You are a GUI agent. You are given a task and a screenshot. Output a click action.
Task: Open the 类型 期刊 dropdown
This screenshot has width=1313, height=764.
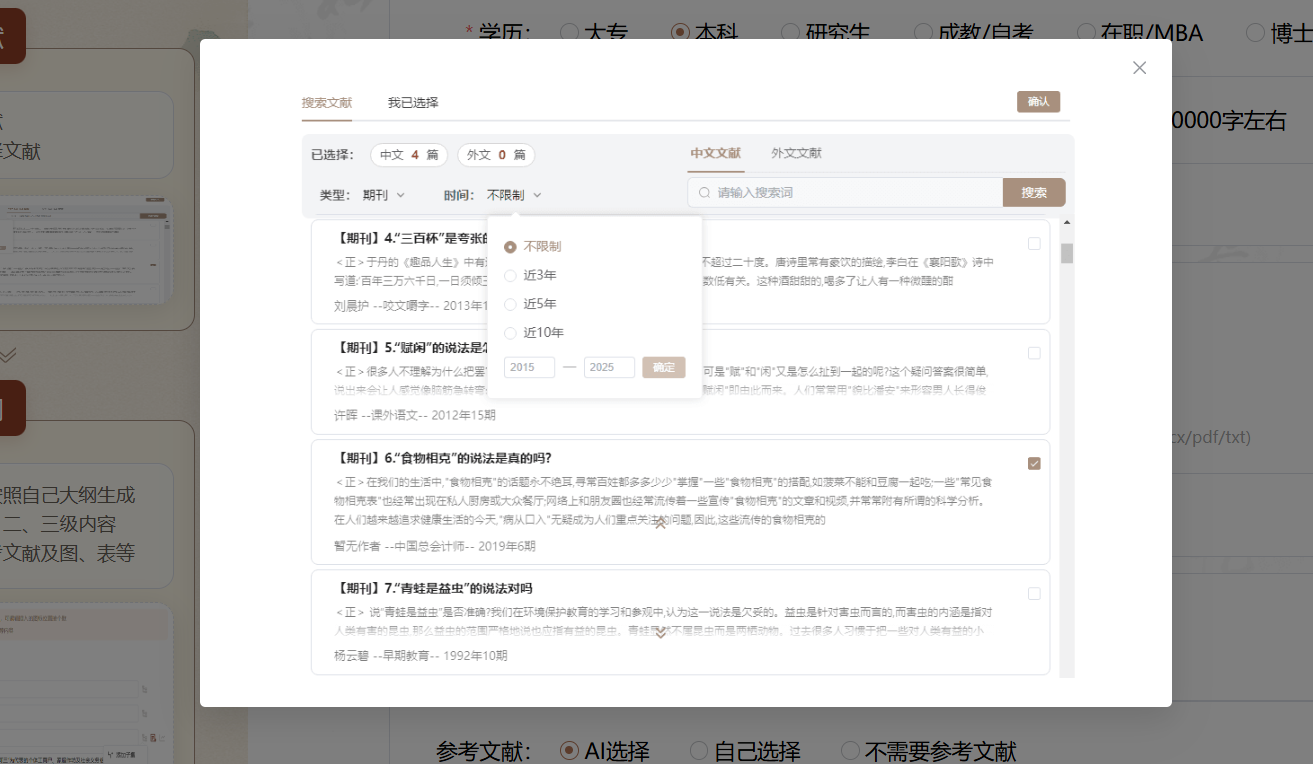tap(383, 195)
